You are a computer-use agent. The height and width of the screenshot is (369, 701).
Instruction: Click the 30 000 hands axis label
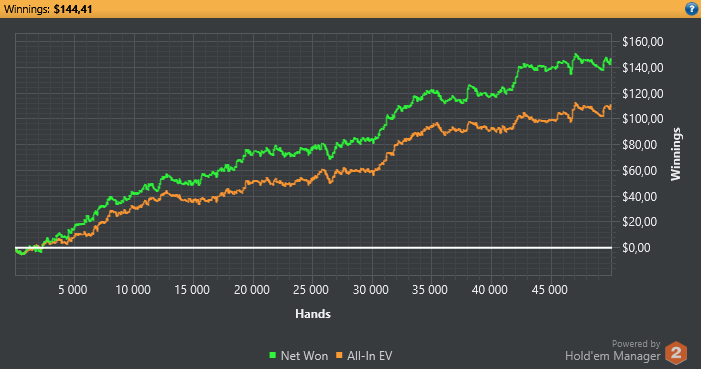point(371,290)
